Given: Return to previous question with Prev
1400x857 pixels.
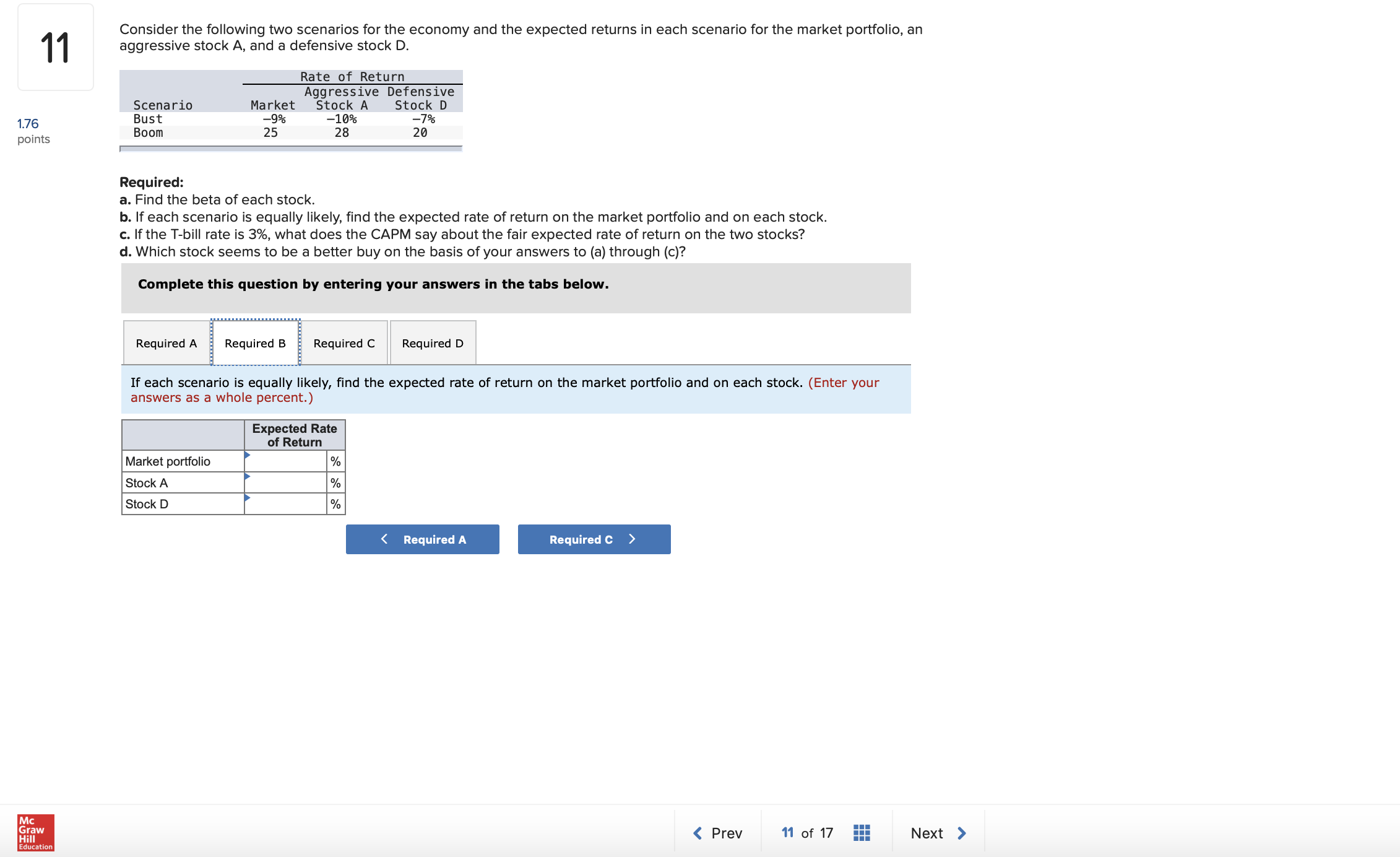Looking at the screenshot, I should click(718, 833).
